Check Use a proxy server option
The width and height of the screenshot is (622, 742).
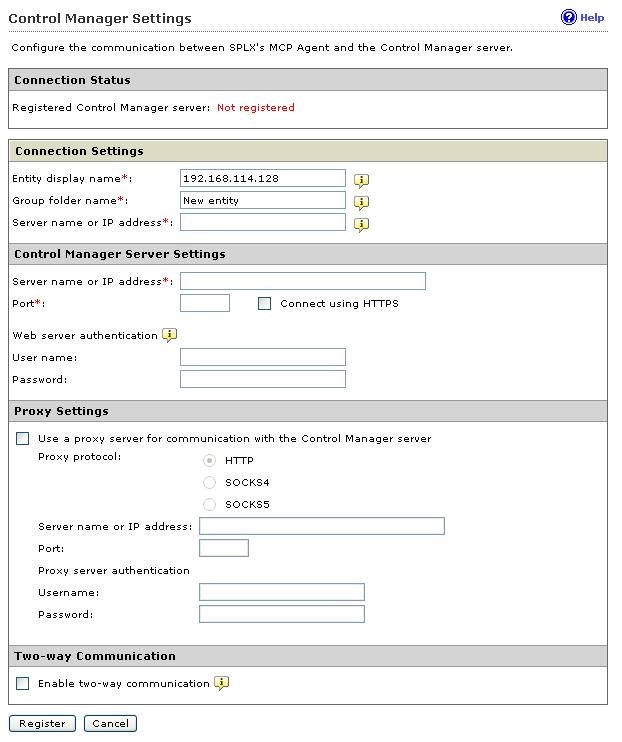click(x=23, y=439)
